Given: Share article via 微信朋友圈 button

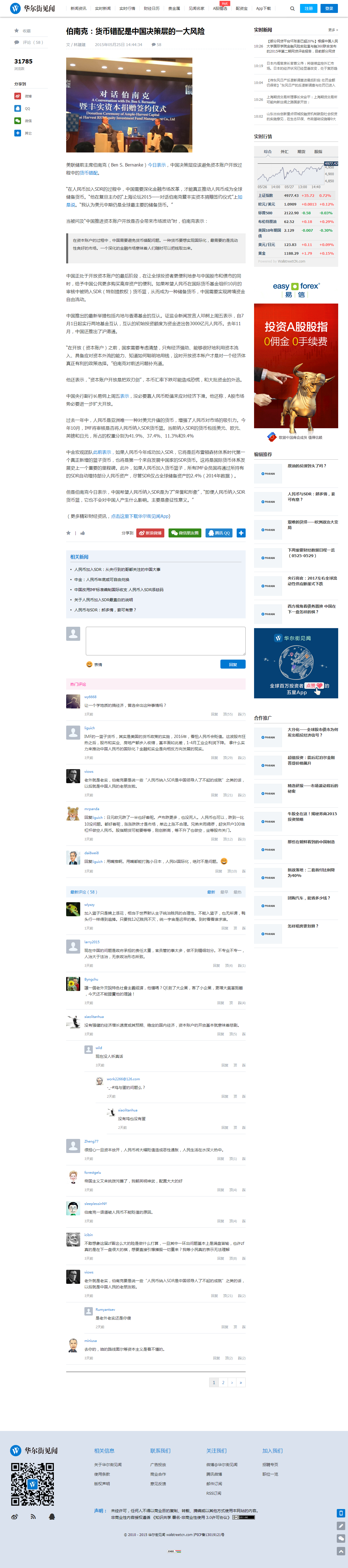Looking at the screenshot, I should (185, 533).
